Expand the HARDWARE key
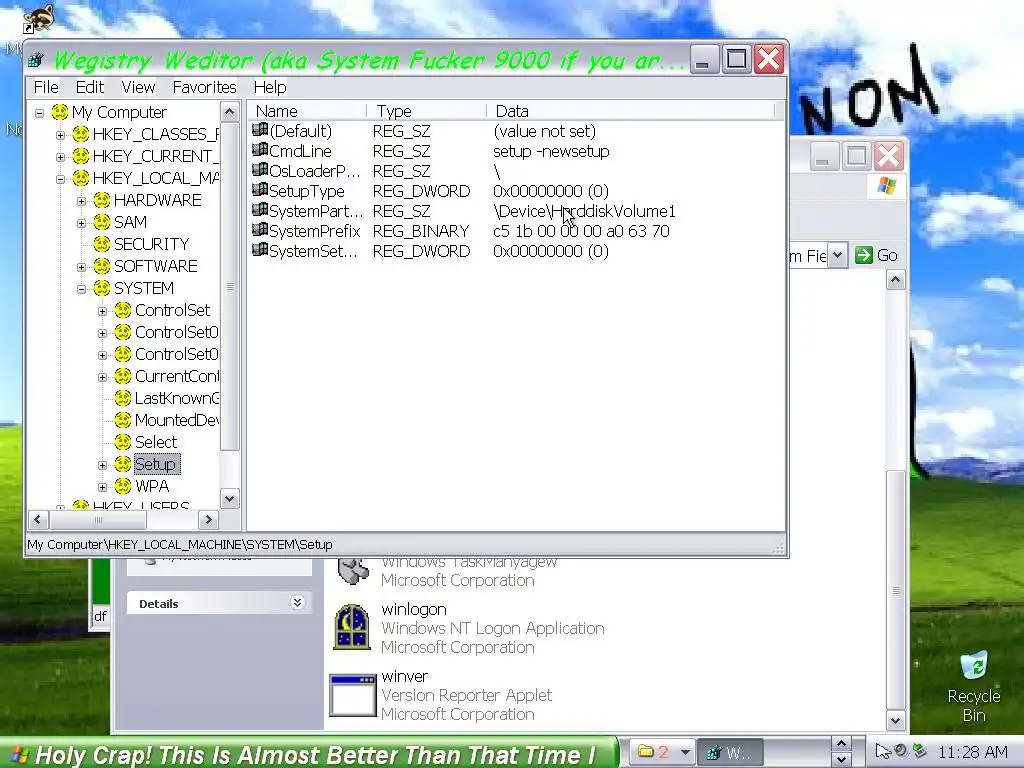Viewport: 1024px width, 768px height. click(82, 201)
